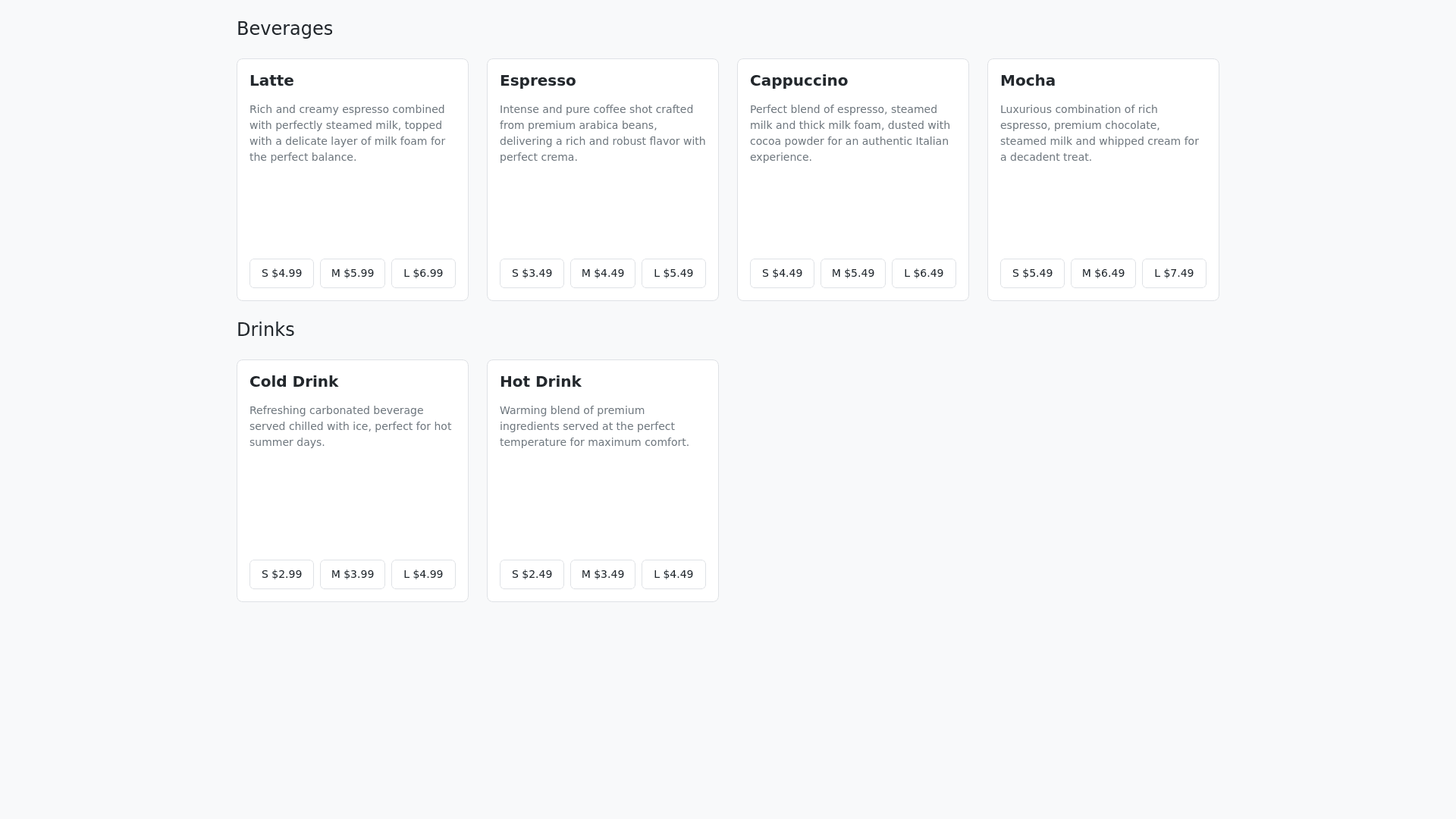This screenshot has height=819, width=1456.
Task: Select small Latte for $4.99
Action: (281, 273)
